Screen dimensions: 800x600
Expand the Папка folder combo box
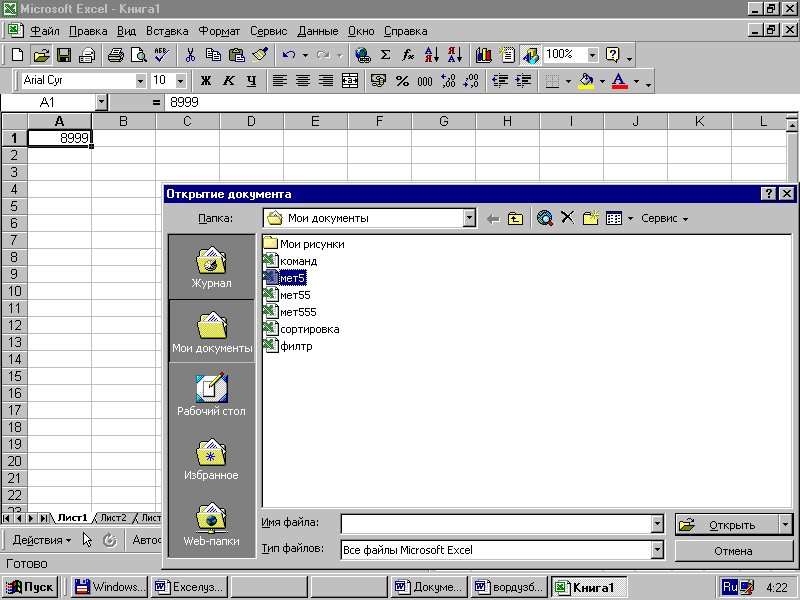(x=469, y=218)
